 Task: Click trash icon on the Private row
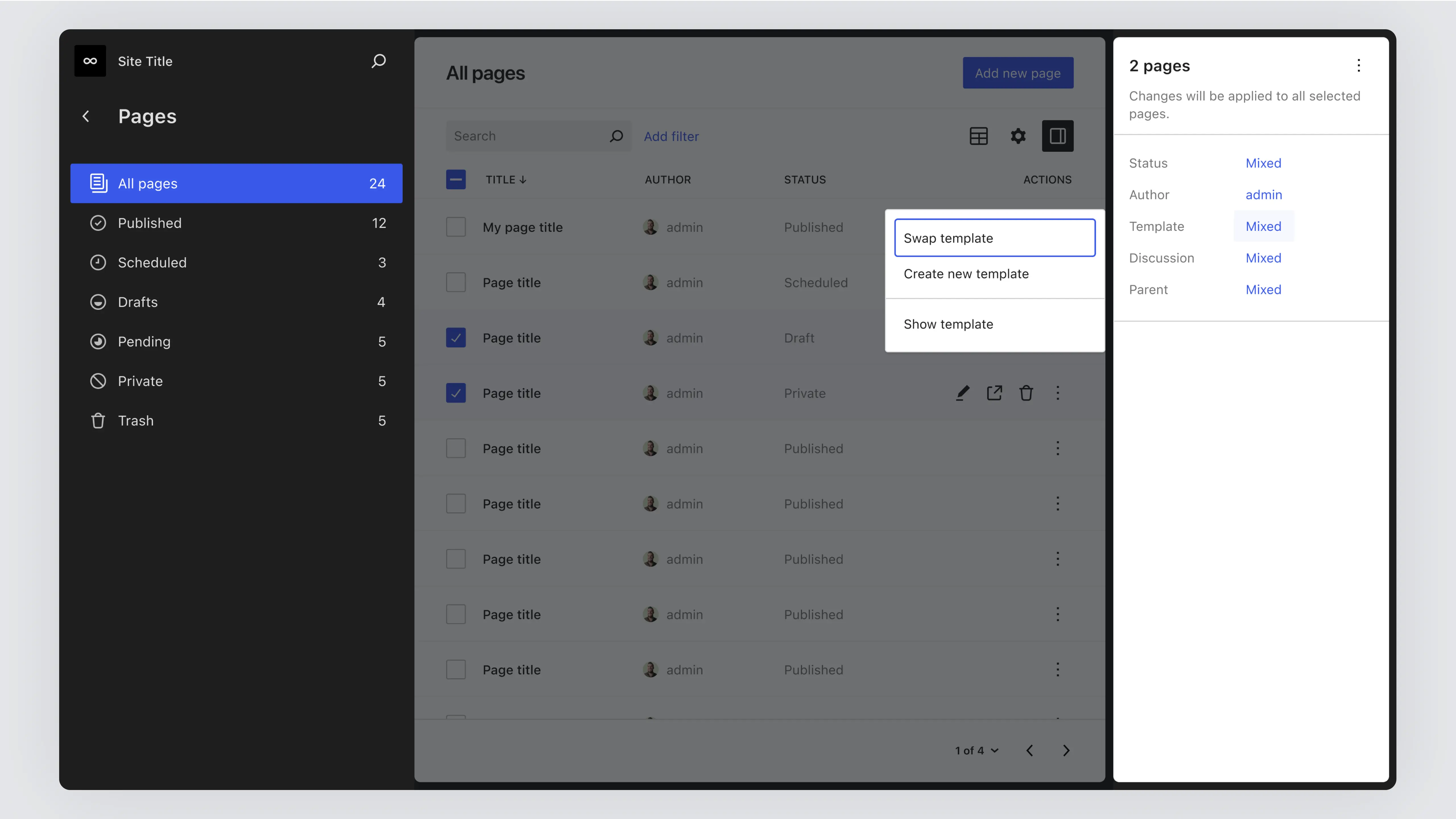1026,393
